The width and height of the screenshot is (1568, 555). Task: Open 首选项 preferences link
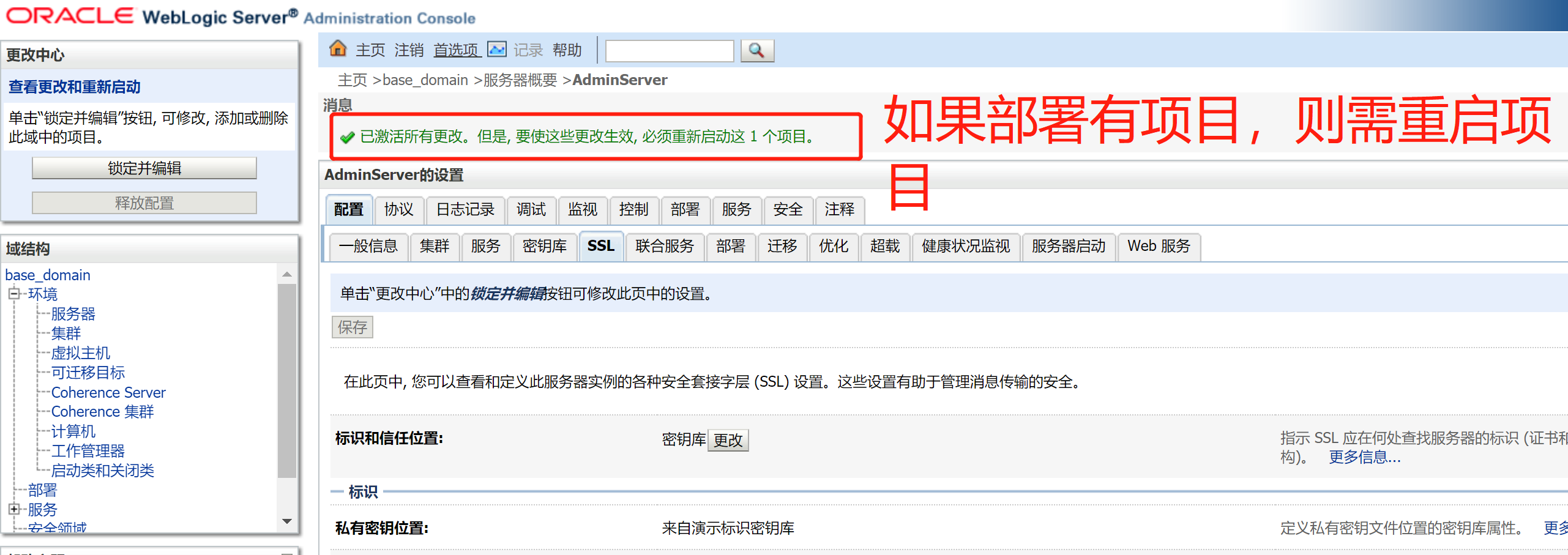point(457,50)
